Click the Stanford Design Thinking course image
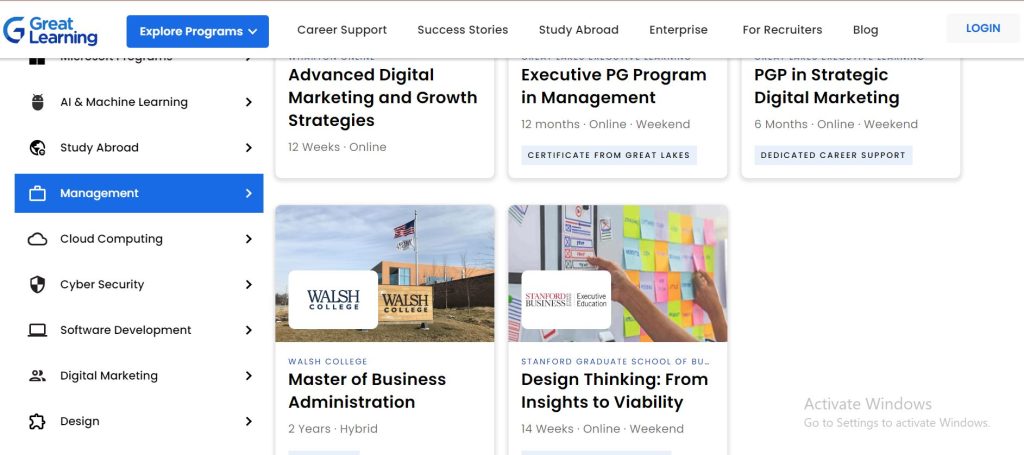This screenshot has height=455, width=1024. (x=618, y=274)
